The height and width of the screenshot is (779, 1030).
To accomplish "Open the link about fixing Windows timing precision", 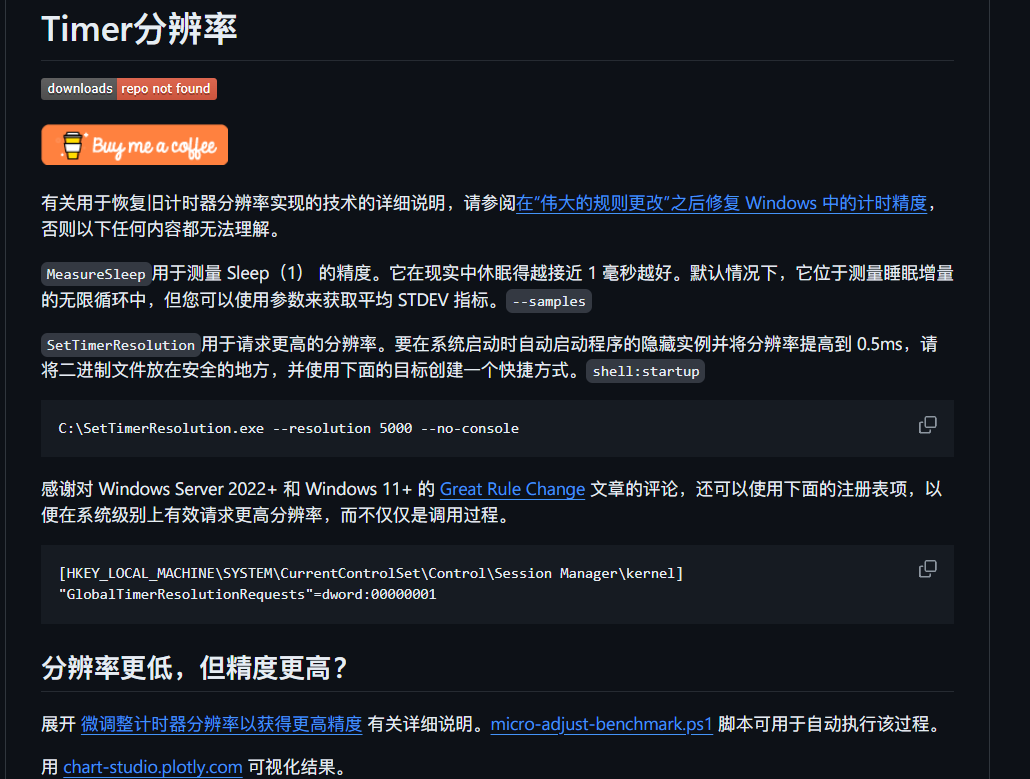I will tap(721, 203).
